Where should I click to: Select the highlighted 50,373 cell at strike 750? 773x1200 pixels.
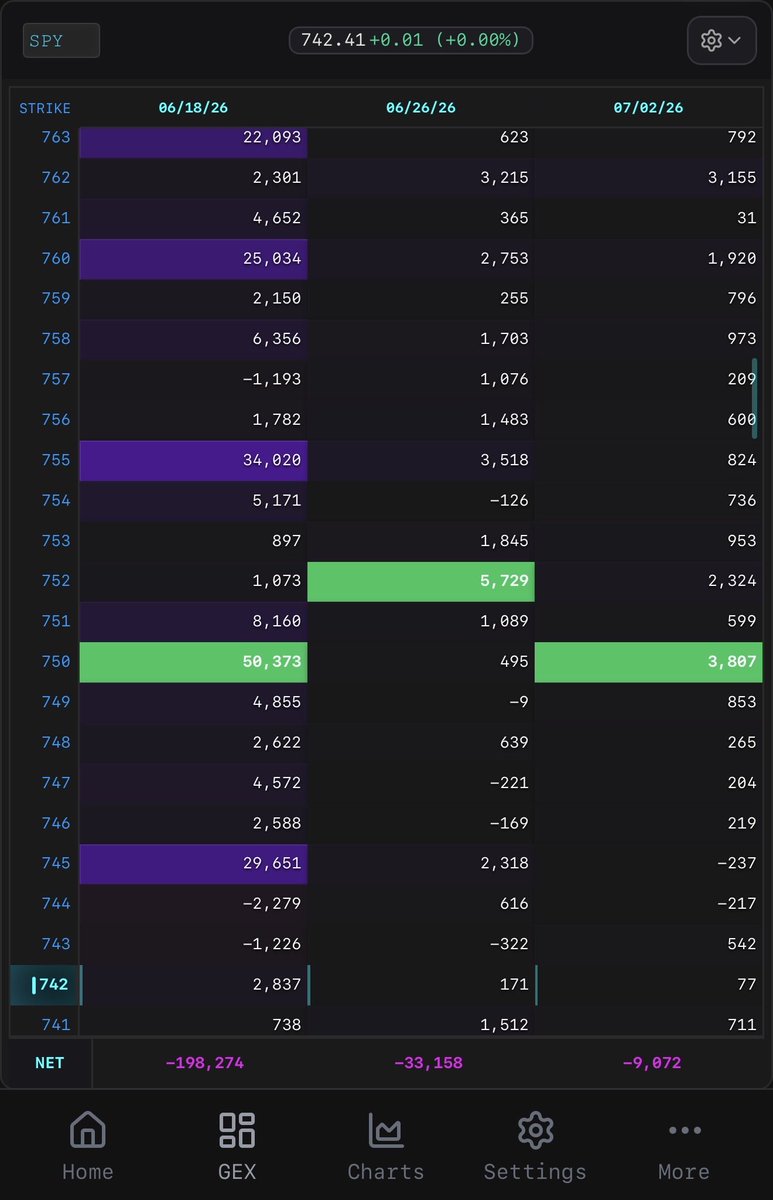click(193, 662)
